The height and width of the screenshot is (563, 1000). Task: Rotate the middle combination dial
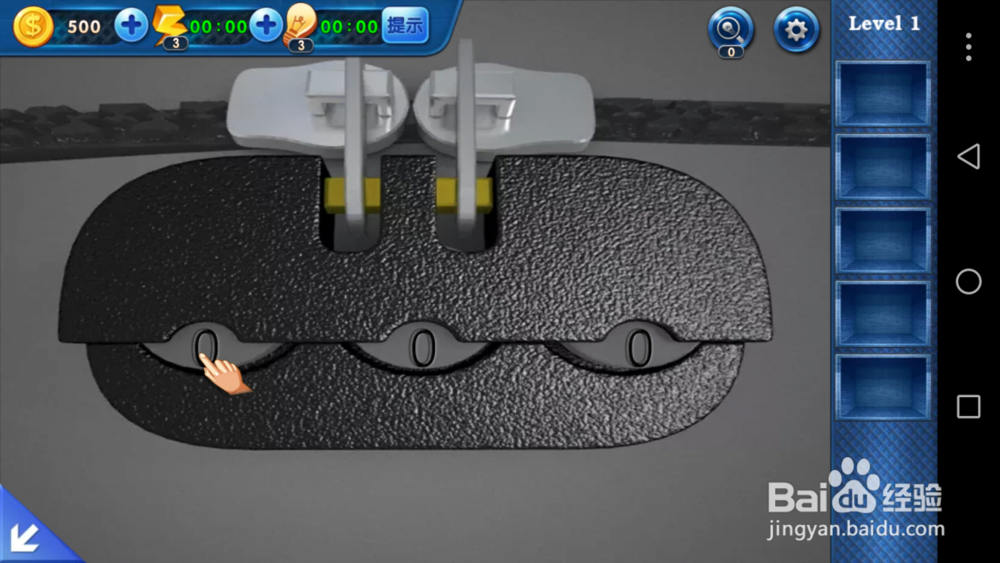coord(422,347)
